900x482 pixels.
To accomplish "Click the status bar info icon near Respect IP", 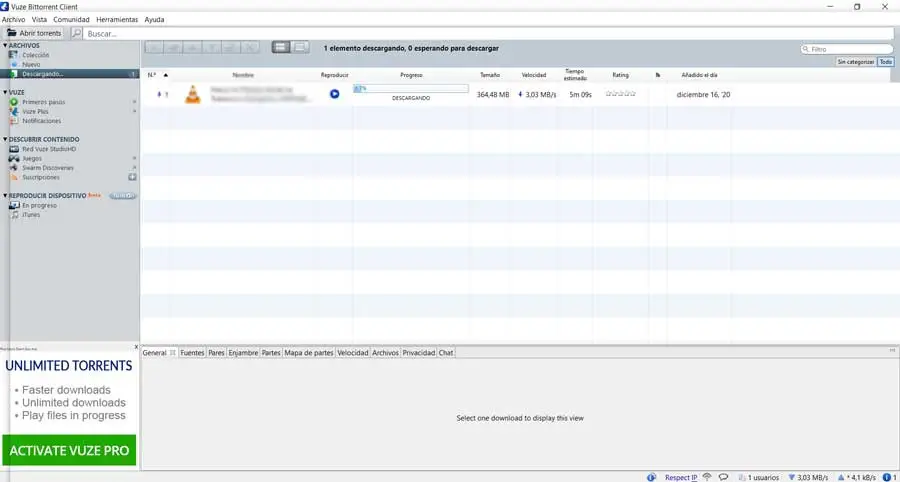I will 651,477.
